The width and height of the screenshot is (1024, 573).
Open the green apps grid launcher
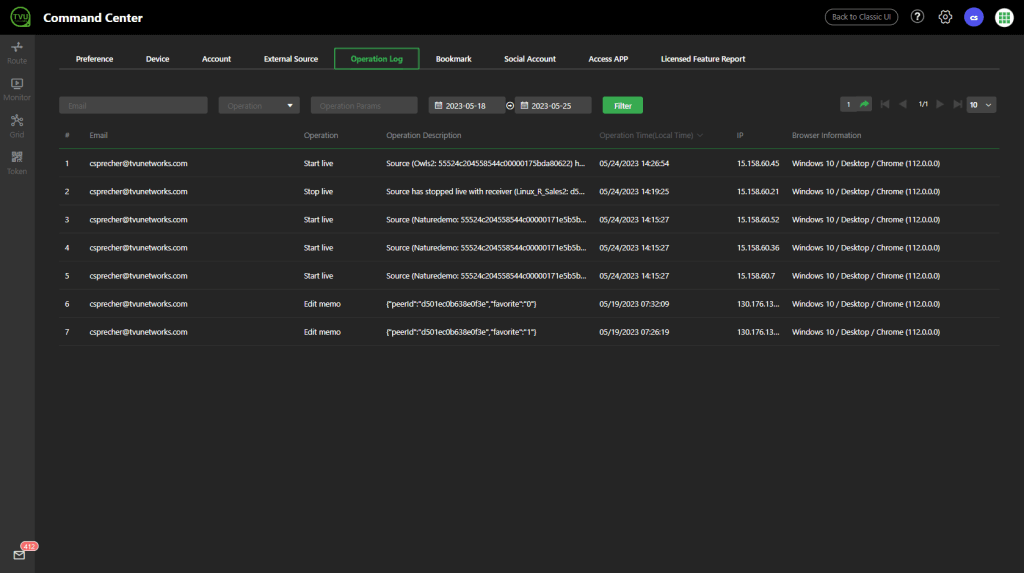pyautogui.click(x=1004, y=17)
